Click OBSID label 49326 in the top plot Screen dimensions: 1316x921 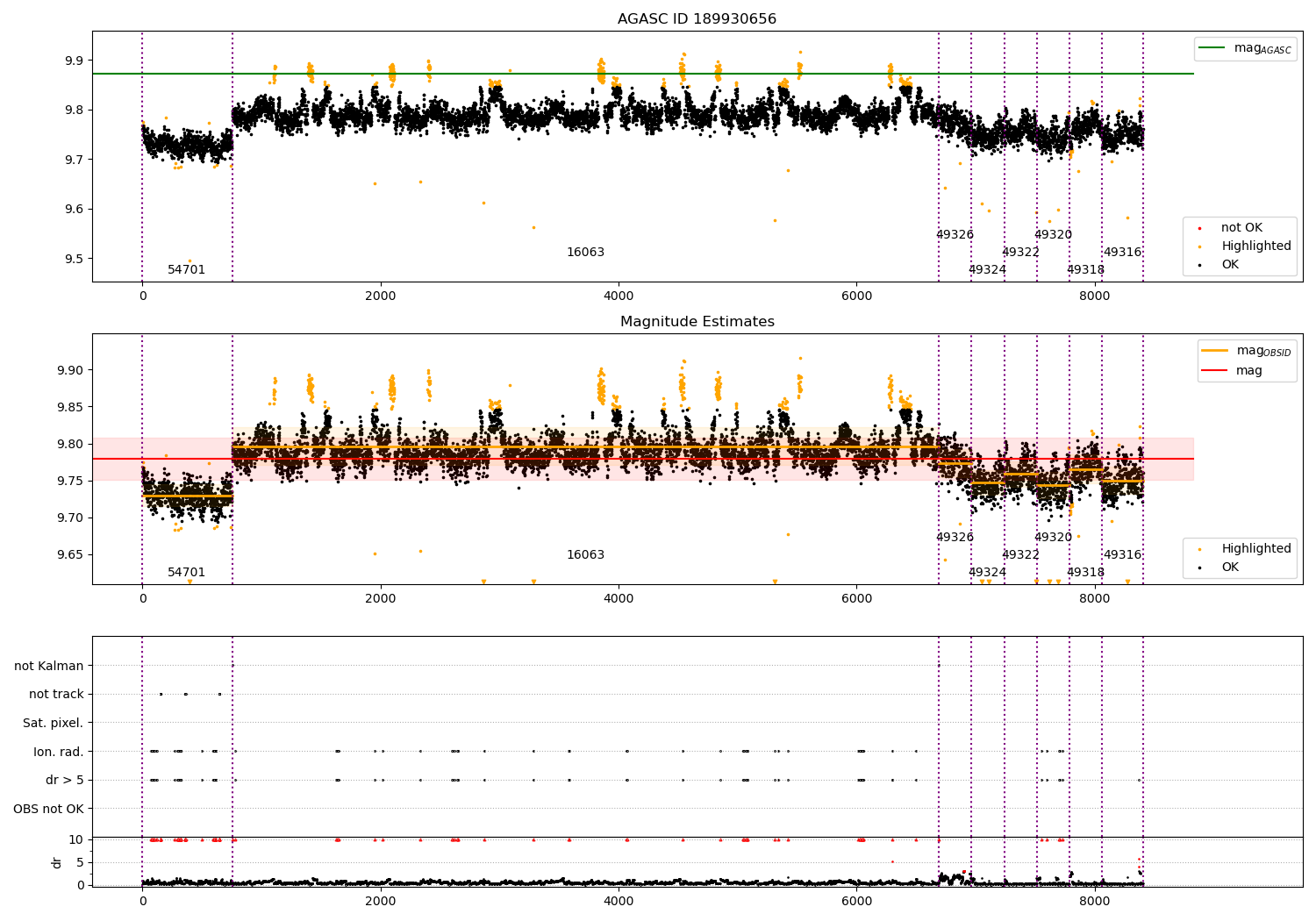(955, 234)
